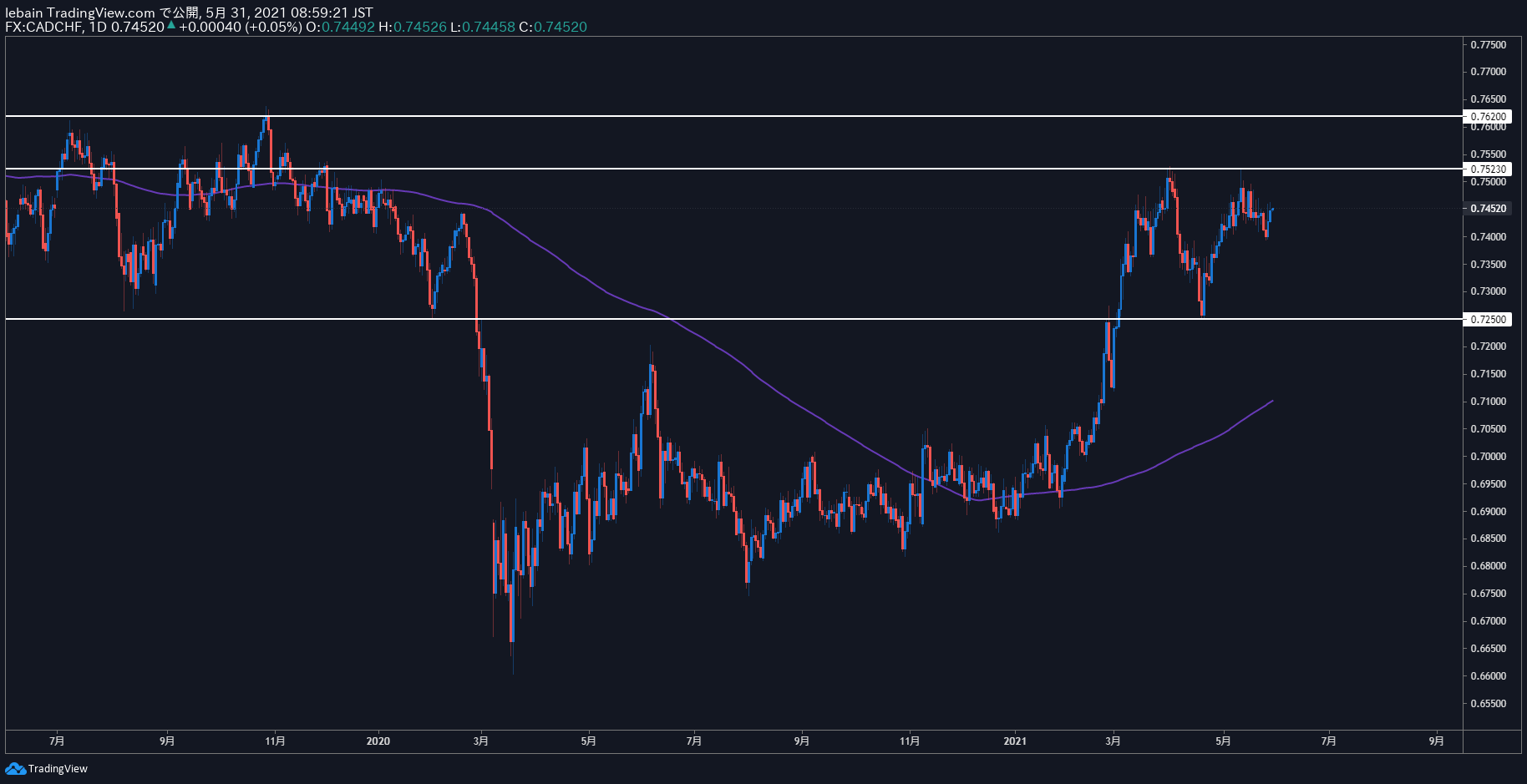1527x784 pixels.
Task: Click the green up-arrow change indicator
Action: (x=171, y=26)
